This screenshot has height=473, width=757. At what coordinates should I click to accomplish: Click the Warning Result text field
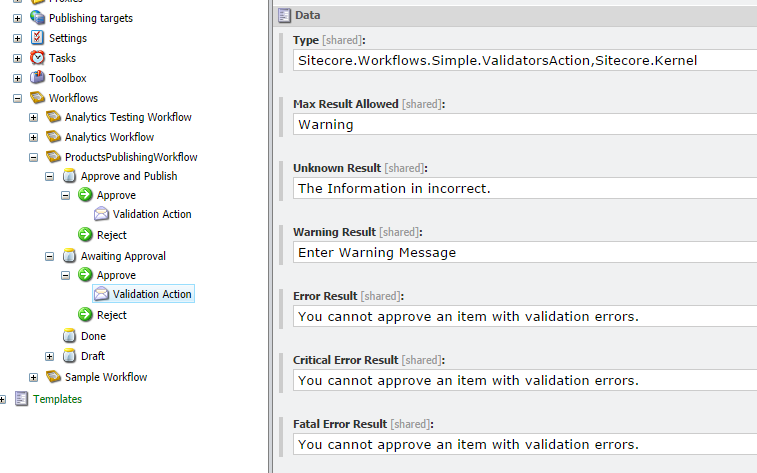[525, 252]
